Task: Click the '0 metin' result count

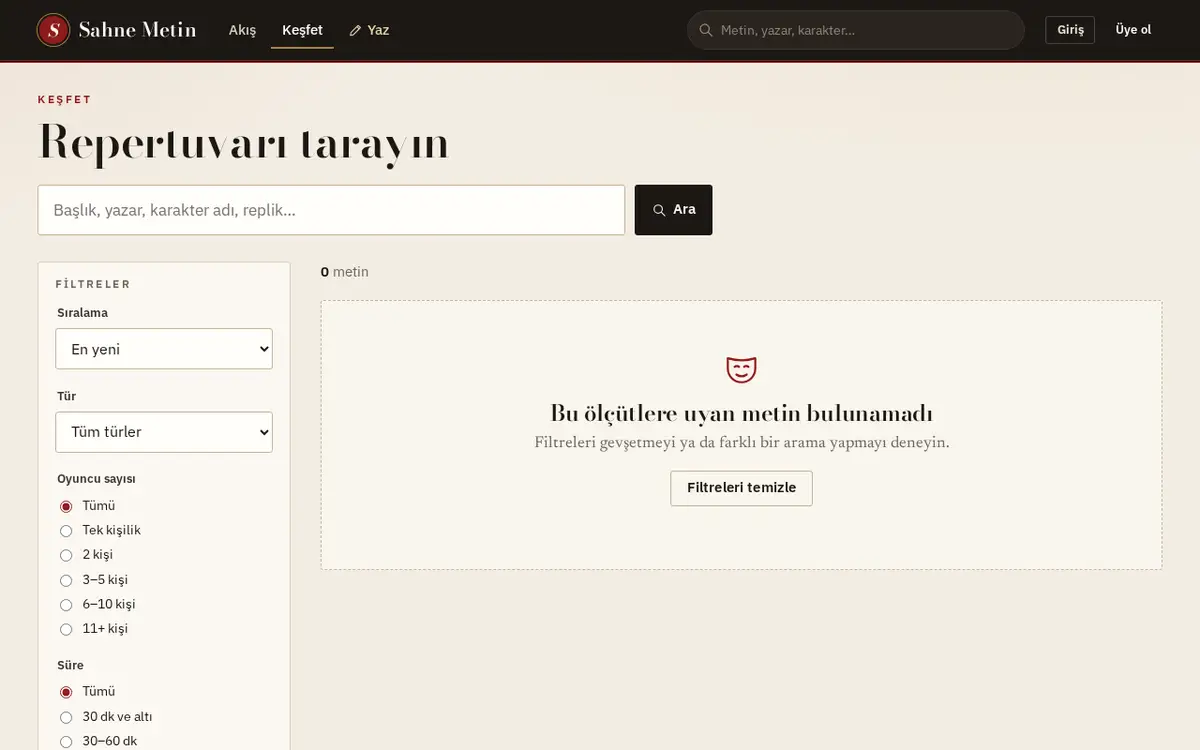Action: tap(345, 272)
